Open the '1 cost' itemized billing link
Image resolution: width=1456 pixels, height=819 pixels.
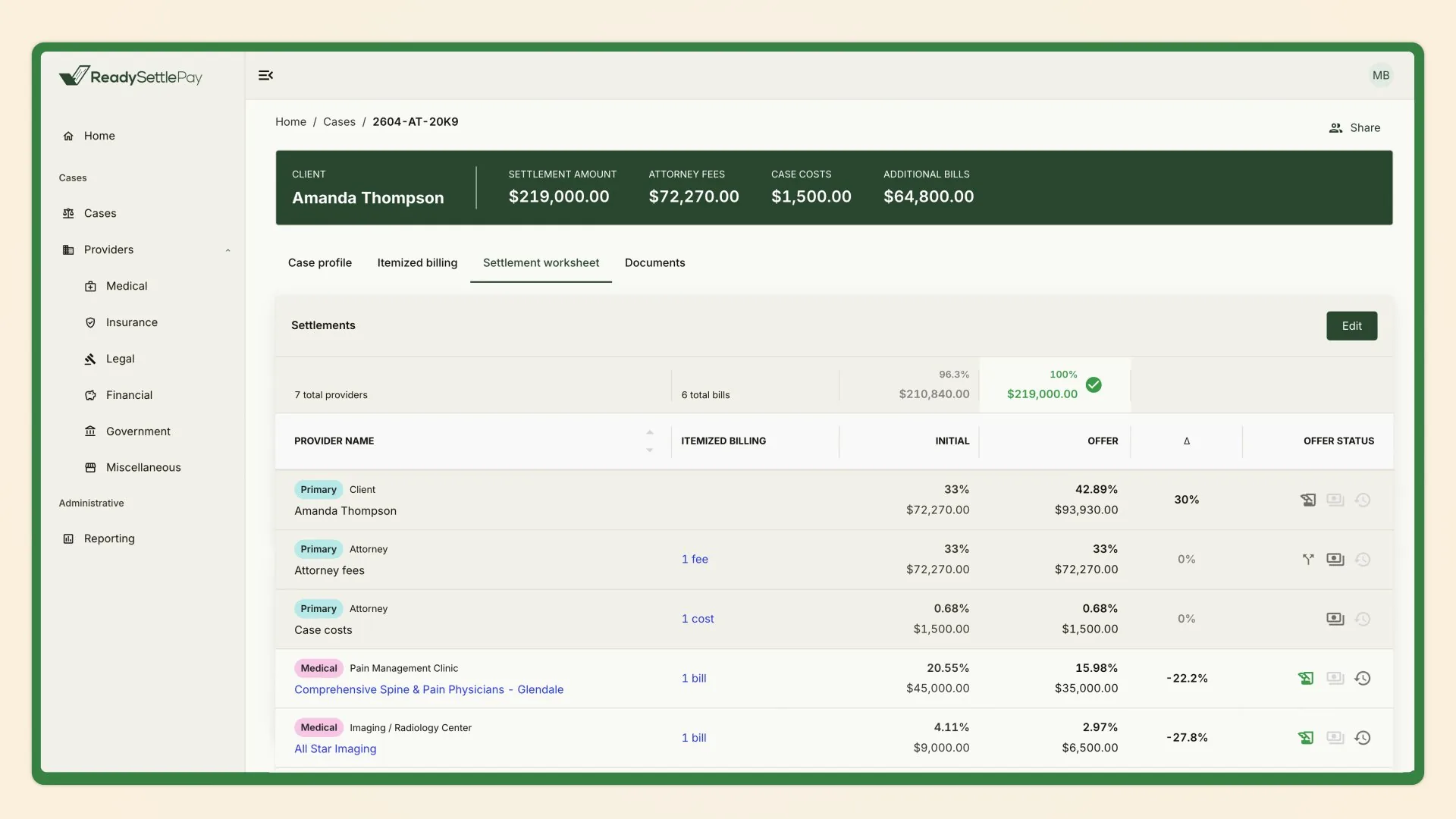698,619
